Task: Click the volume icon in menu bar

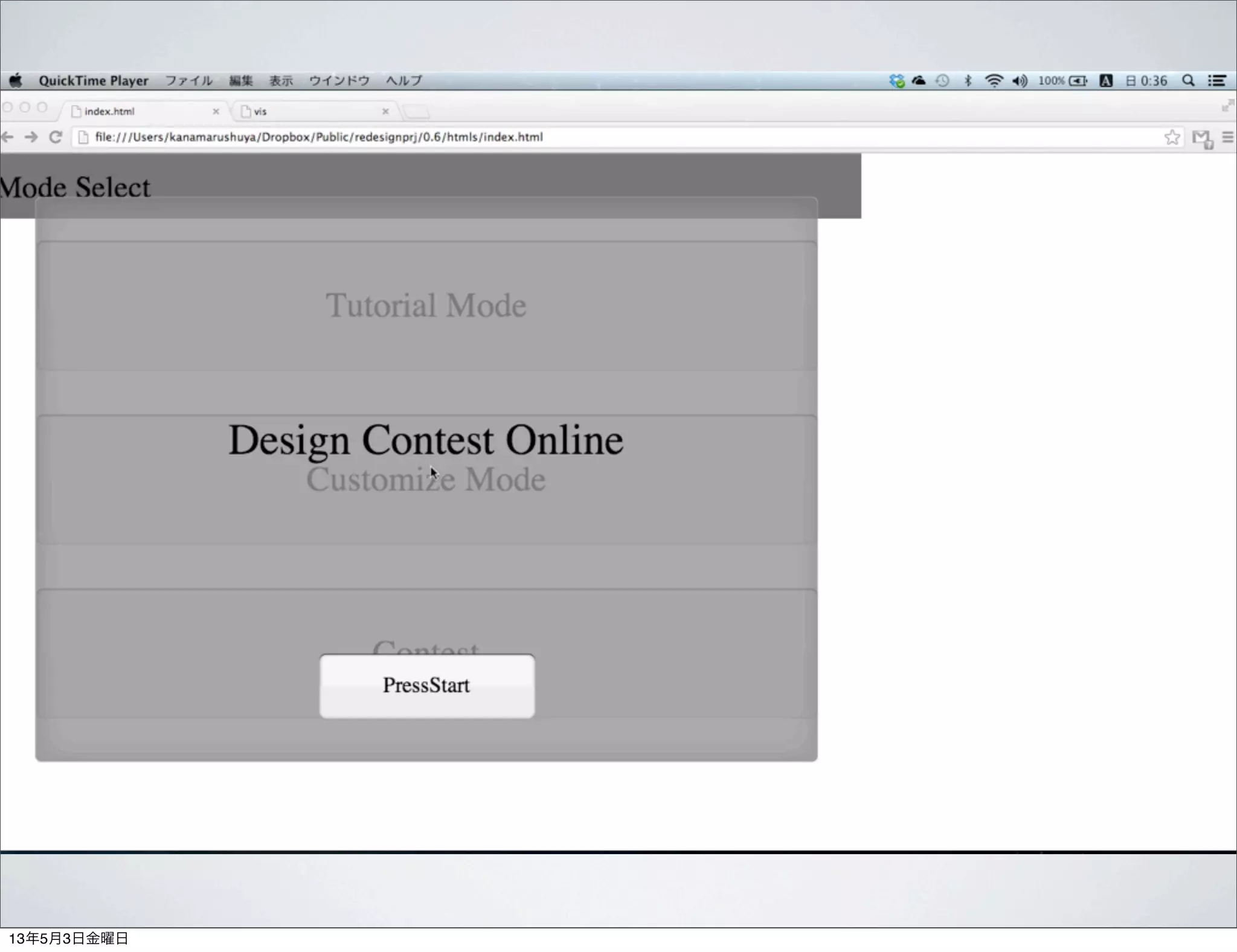Action: (x=1020, y=80)
